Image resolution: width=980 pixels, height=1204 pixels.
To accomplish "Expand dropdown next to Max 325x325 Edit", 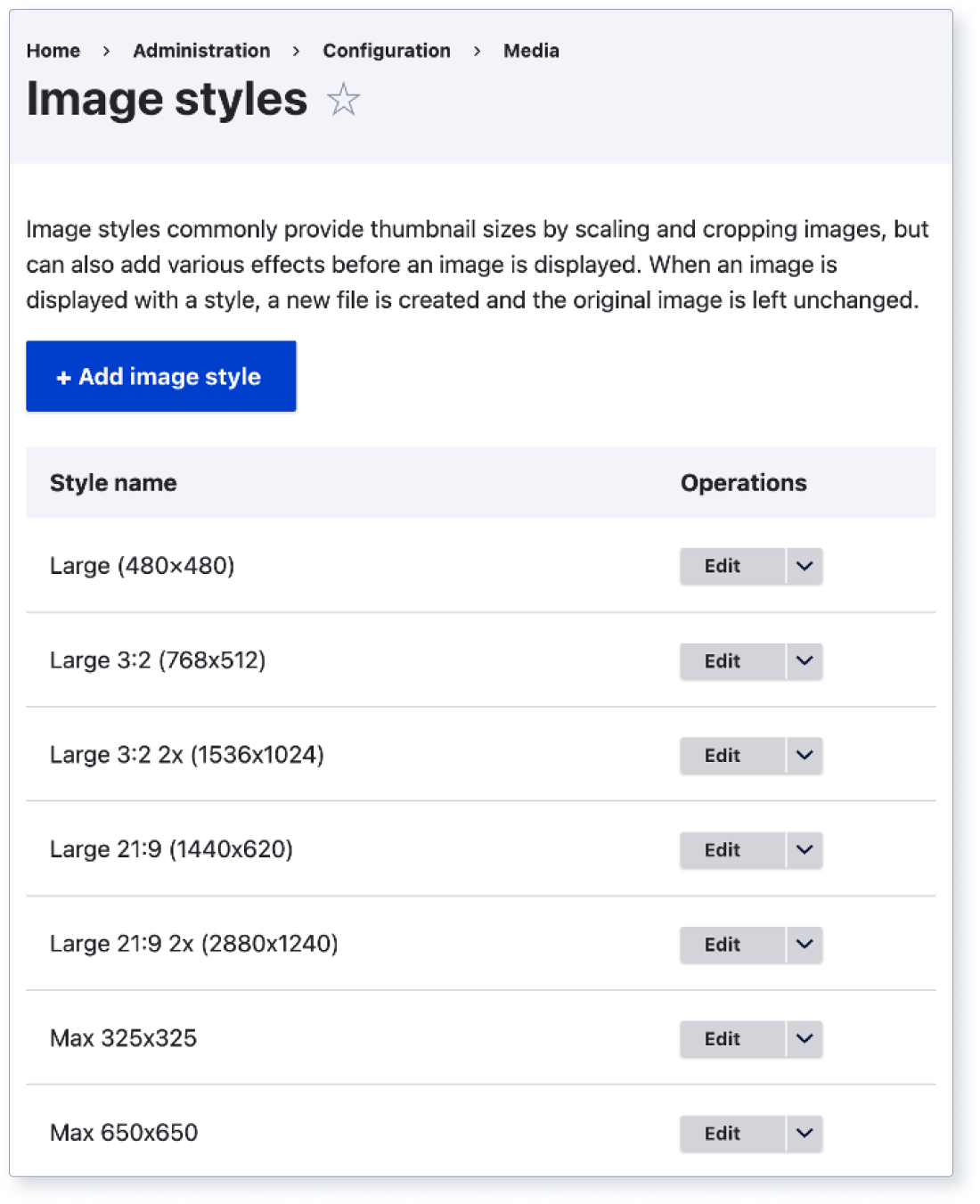I will pyautogui.click(x=804, y=1039).
